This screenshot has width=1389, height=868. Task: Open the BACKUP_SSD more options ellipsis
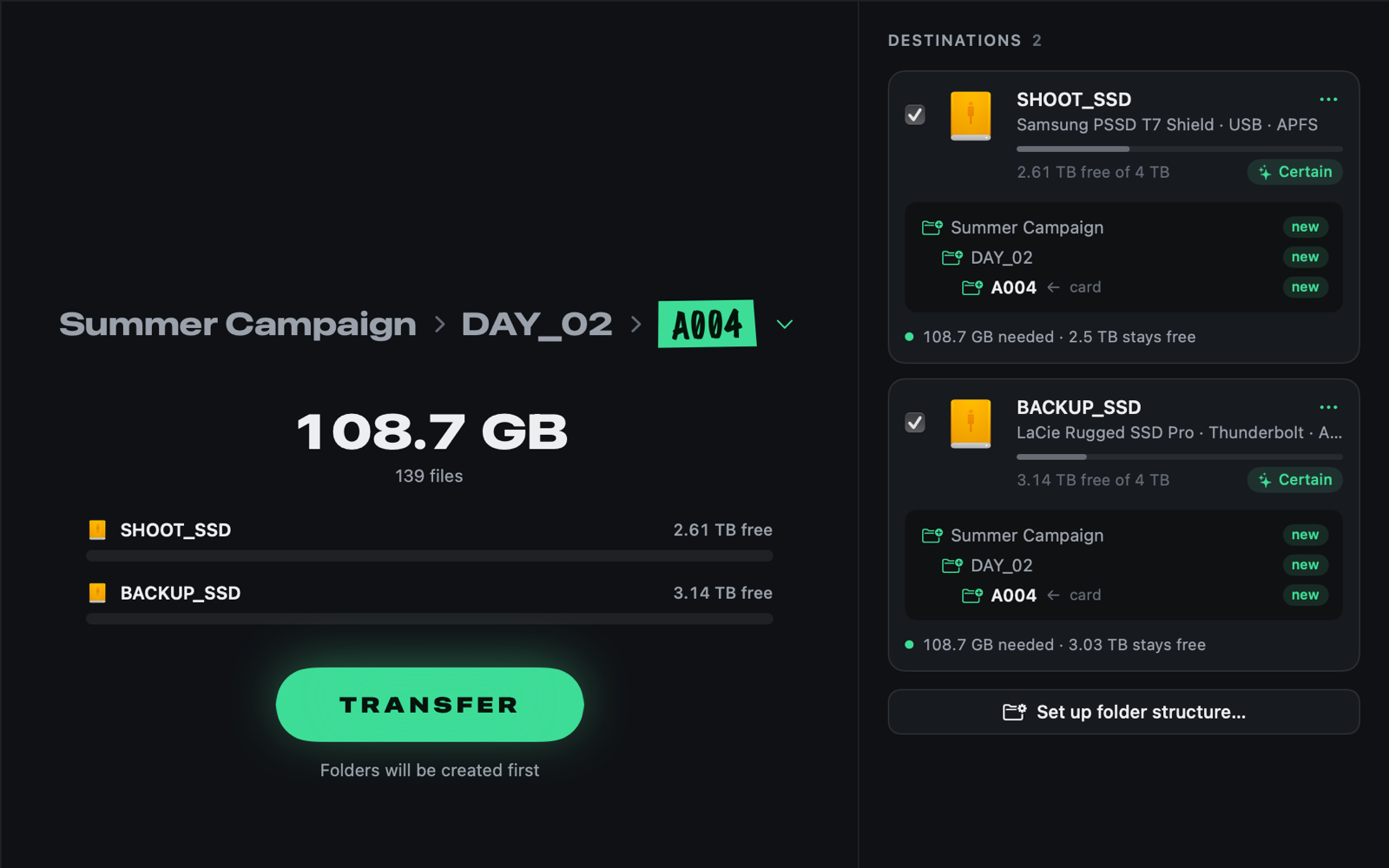click(1328, 407)
